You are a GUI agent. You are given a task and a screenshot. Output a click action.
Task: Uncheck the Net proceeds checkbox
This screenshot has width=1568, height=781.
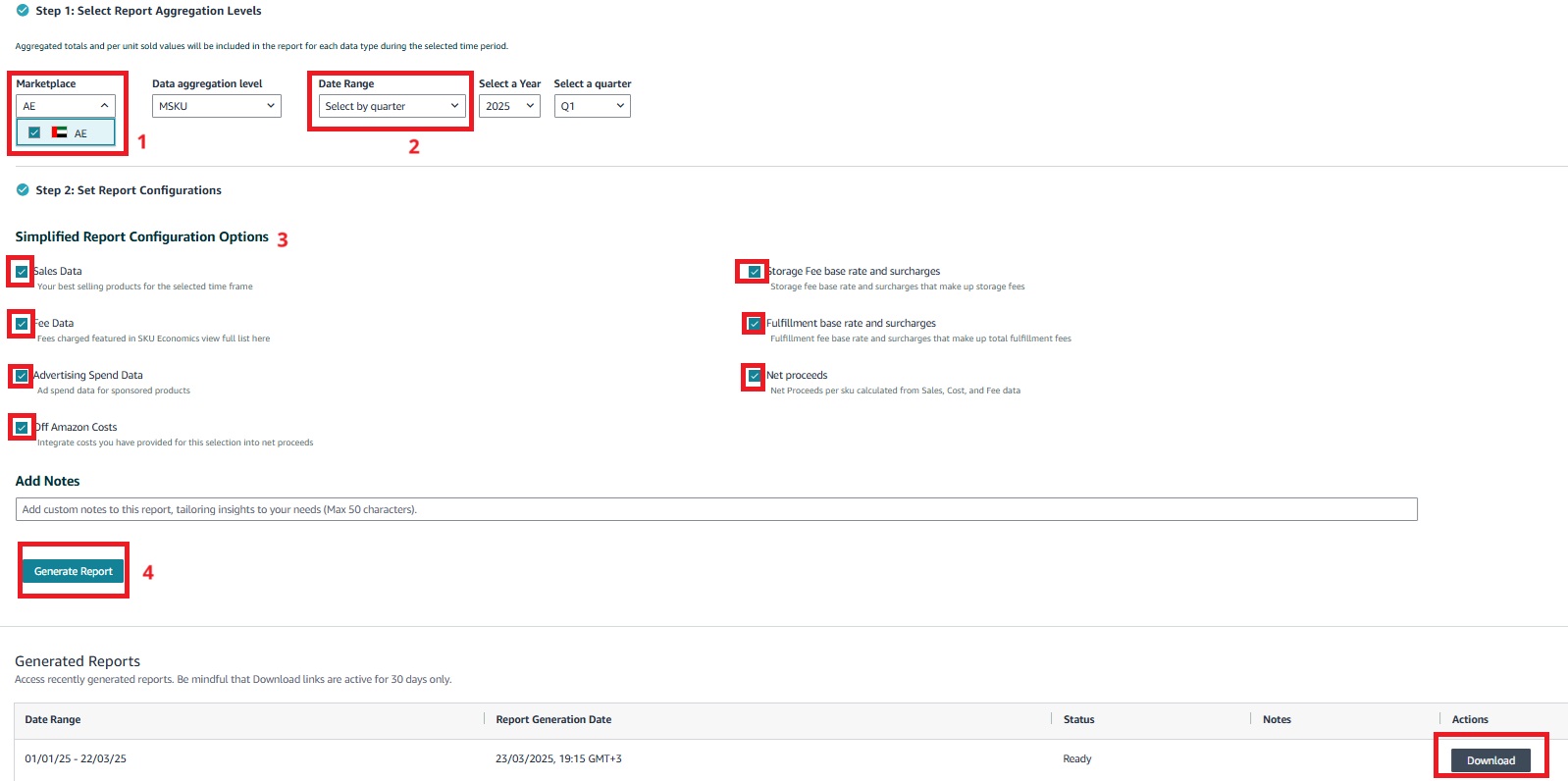tap(755, 376)
